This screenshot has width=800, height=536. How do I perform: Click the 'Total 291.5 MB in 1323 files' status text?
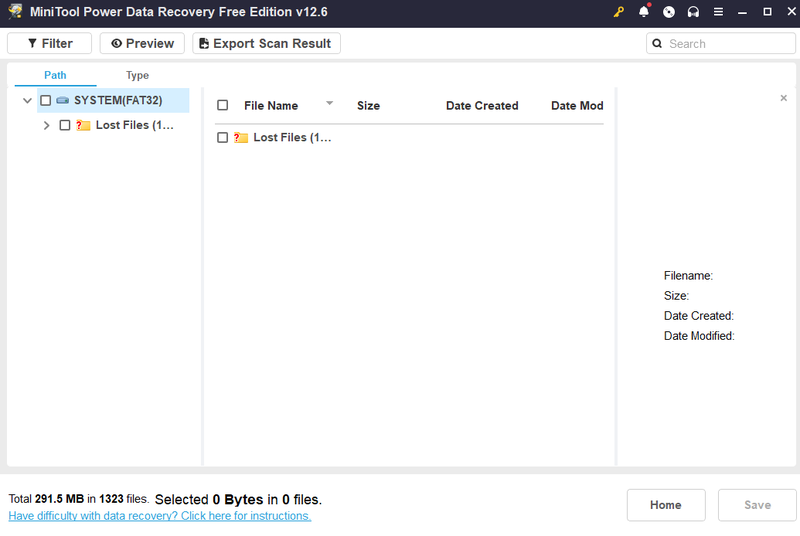point(79,499)
